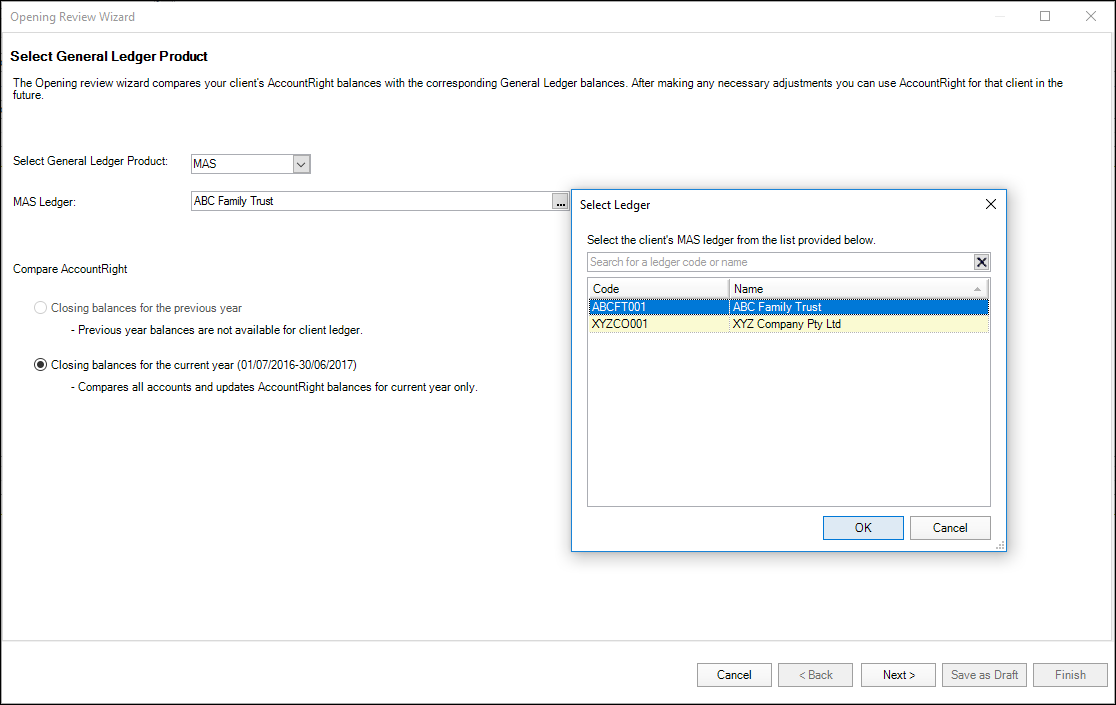Maximize the Opening Review Wizard window

(1045, 16)
